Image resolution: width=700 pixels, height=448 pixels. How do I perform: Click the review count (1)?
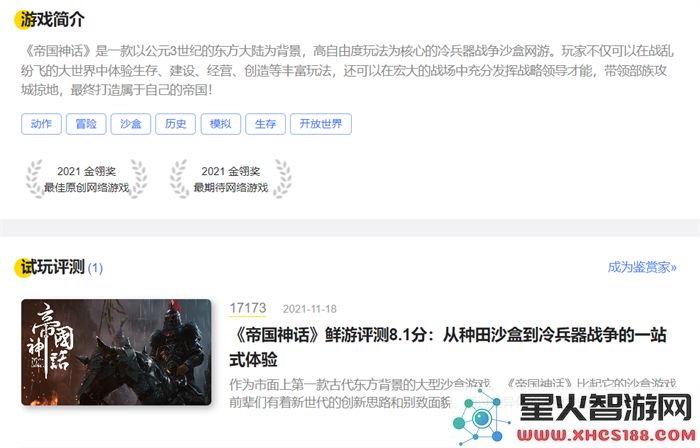(95, 268)
